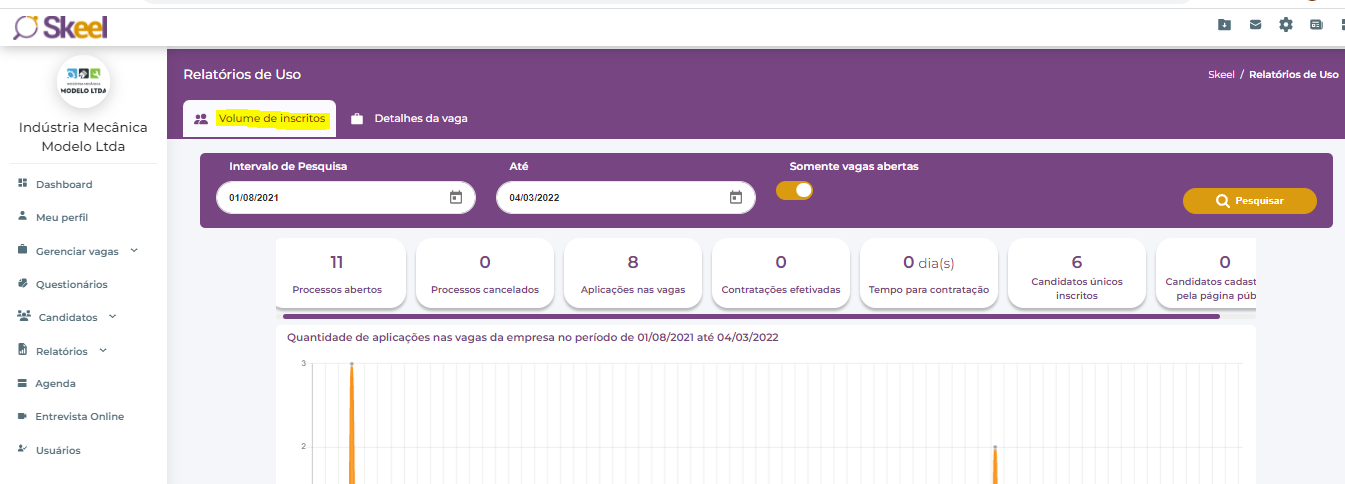Open calendar picker for Intervalo de Pesquisa
Screen dimensions: 1345x484
click(455, 197)
